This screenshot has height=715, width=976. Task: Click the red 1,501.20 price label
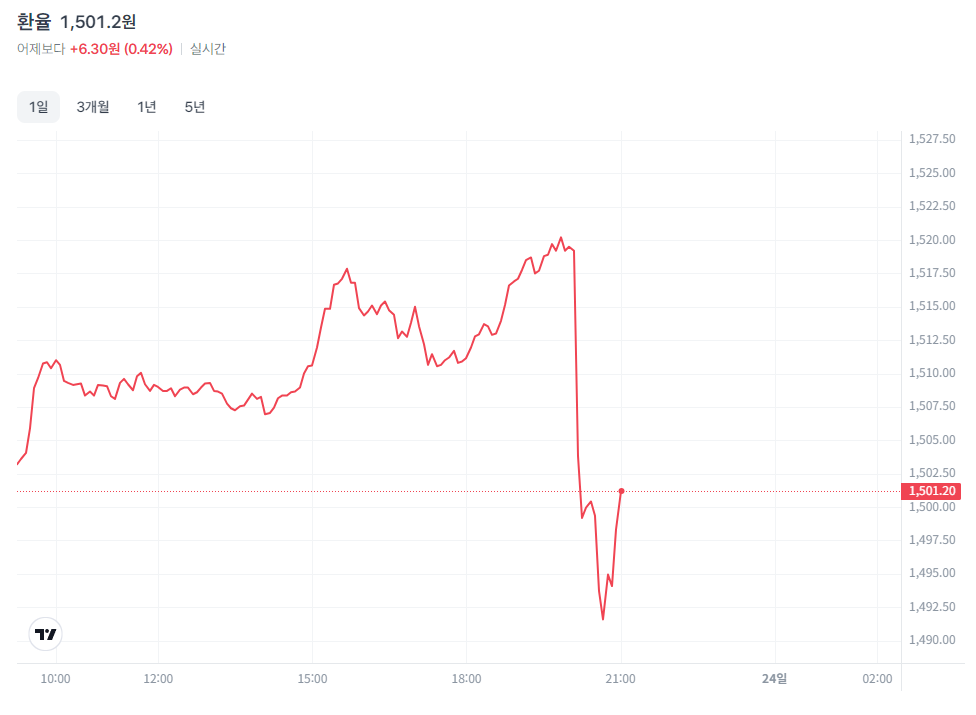[931, 491]
